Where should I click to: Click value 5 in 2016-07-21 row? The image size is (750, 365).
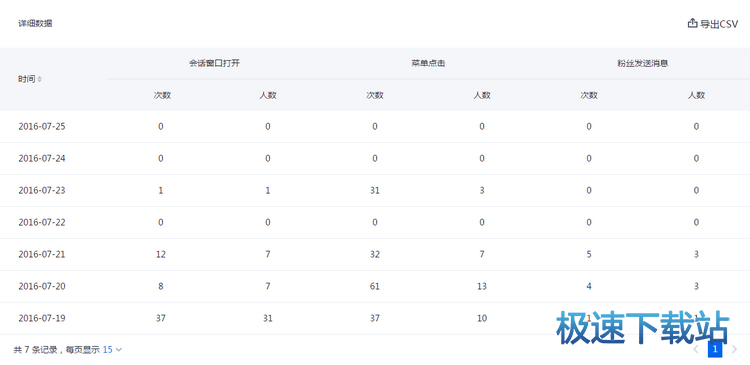[x=589, y=254]
